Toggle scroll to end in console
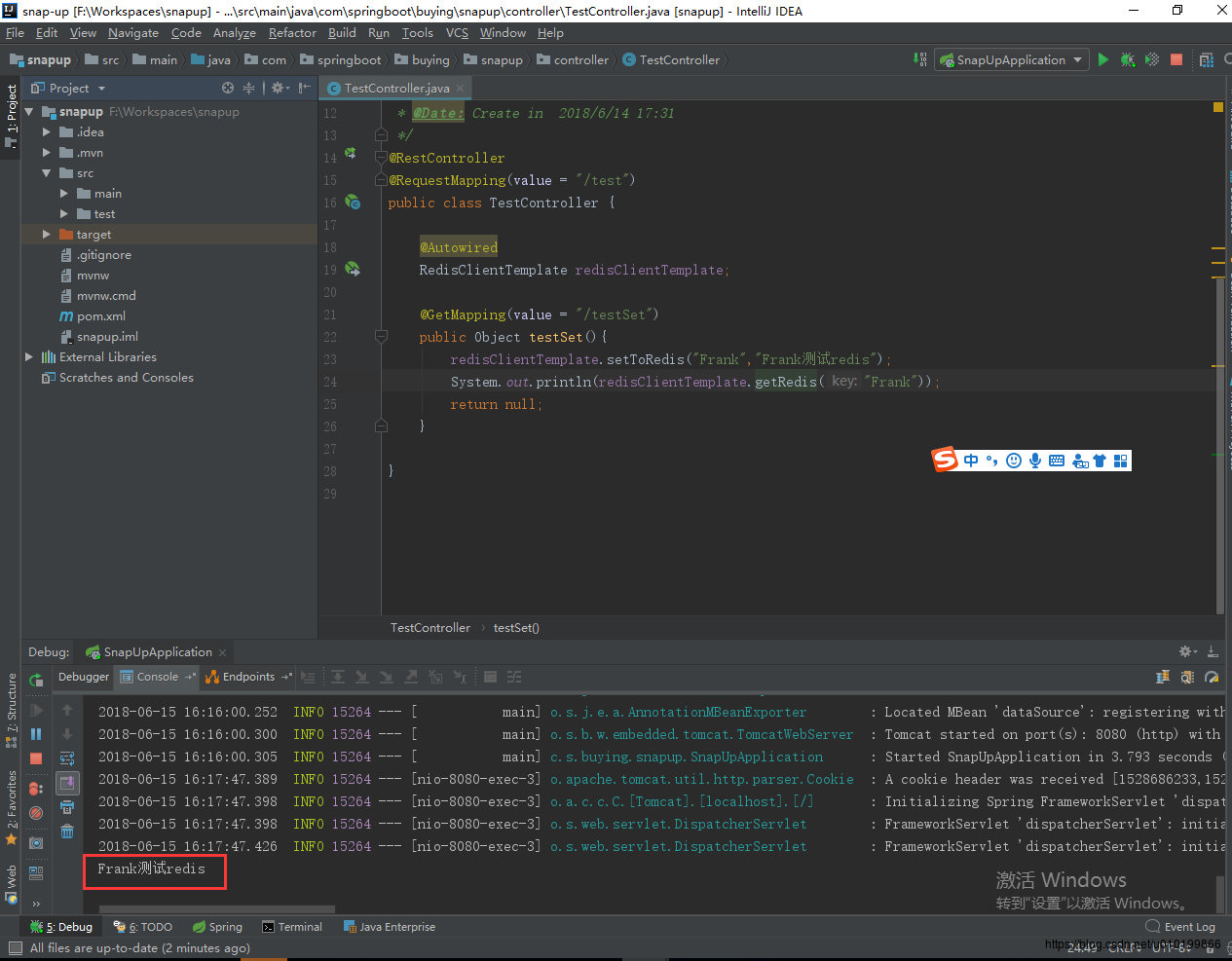Image resolution: width=1232 pixels, height=961 pixels. [67, 783]
